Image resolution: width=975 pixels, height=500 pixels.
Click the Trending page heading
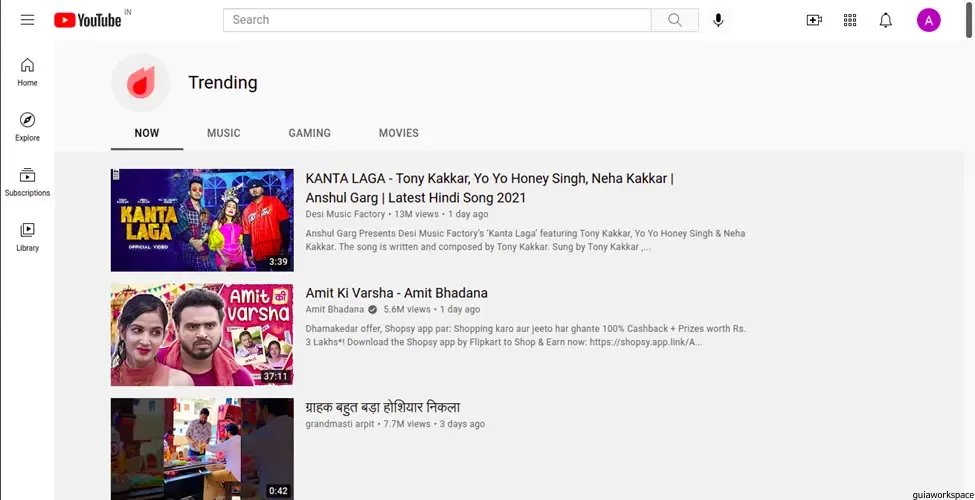223,83
